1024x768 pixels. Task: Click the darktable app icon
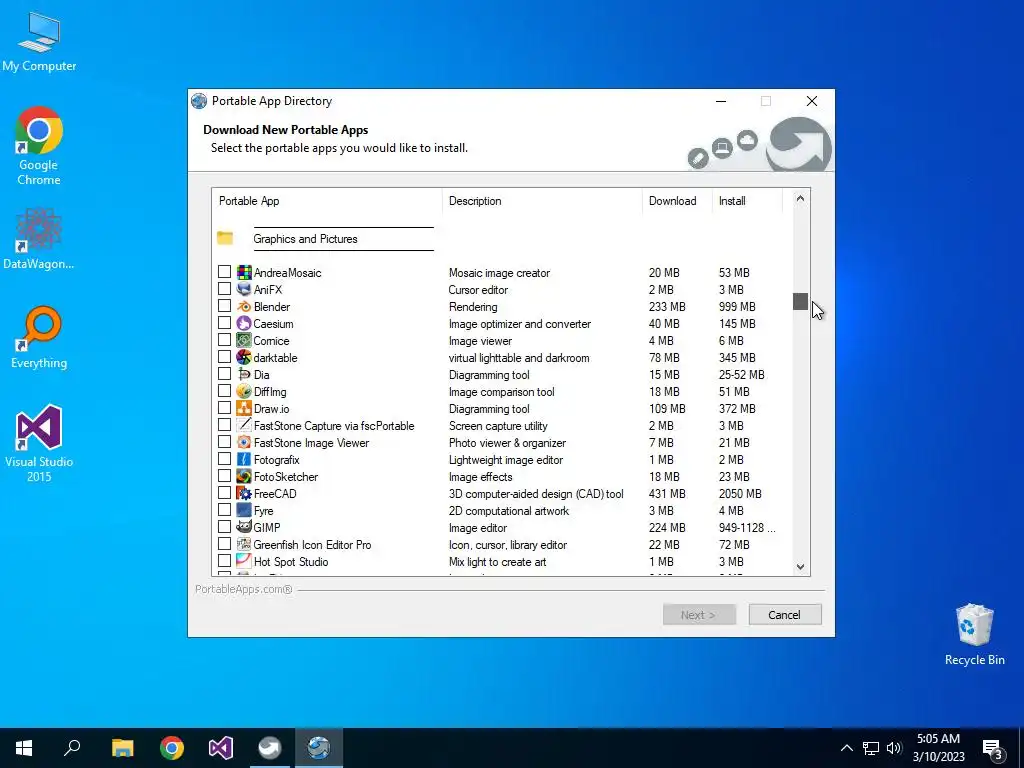click(244, 357)
